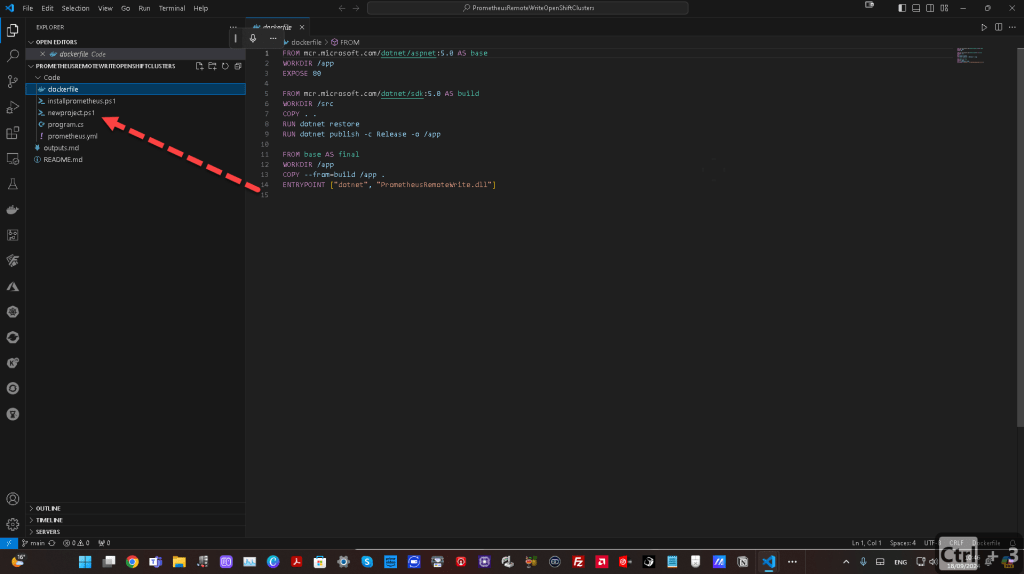1024x574 pixels.
Task: Open remote window indicator in status bar
Action: pyautogui.click(x=8, y=543)
